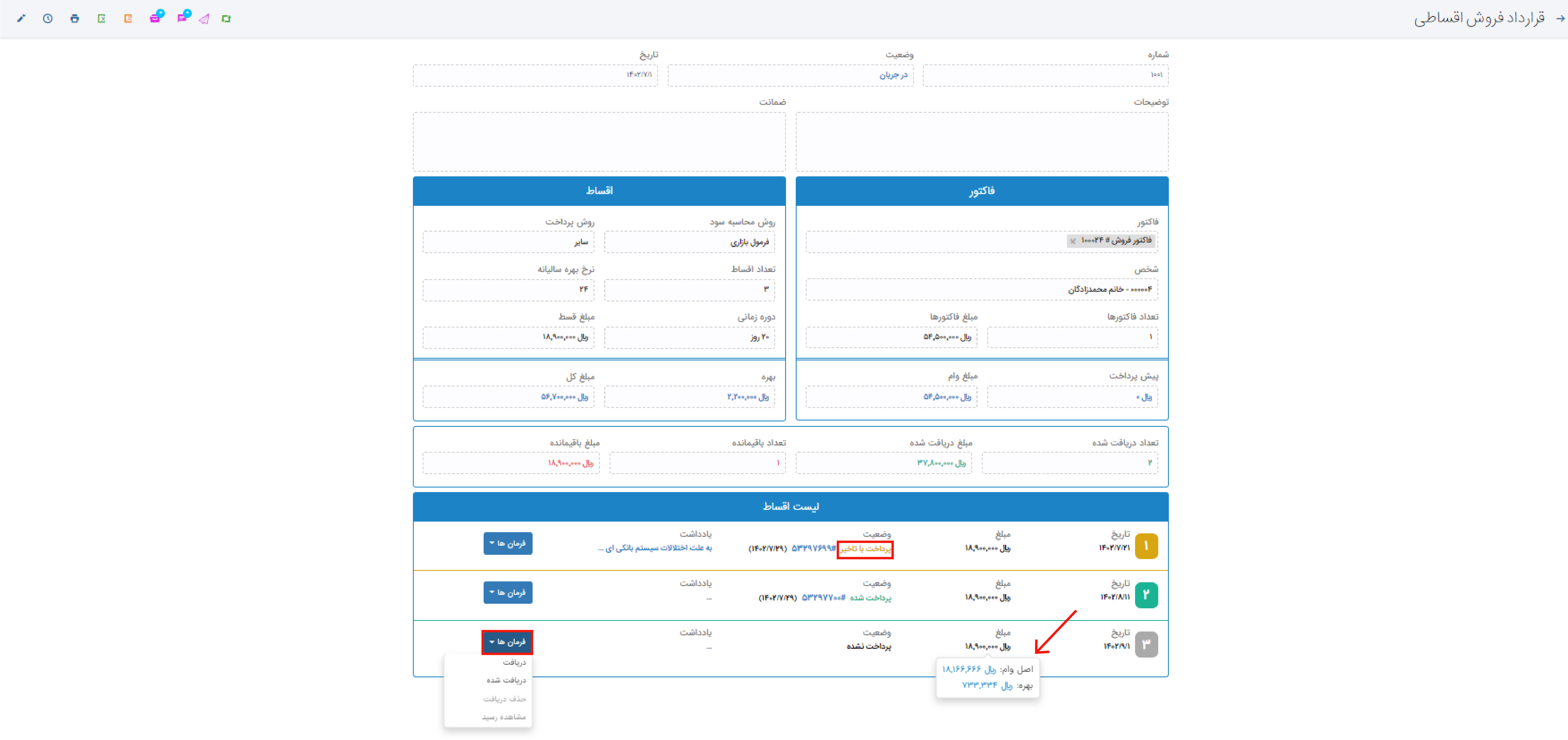Click date 1402/7/21 of installment ۱
Image resolution: width=1568 pixels, height=740 pixels.
click(1114, 548)
